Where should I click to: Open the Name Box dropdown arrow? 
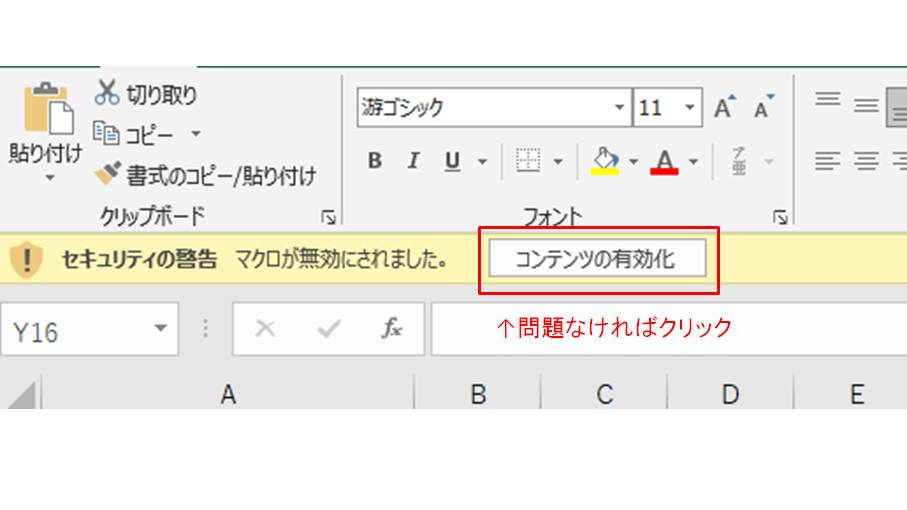pos(160,328)
